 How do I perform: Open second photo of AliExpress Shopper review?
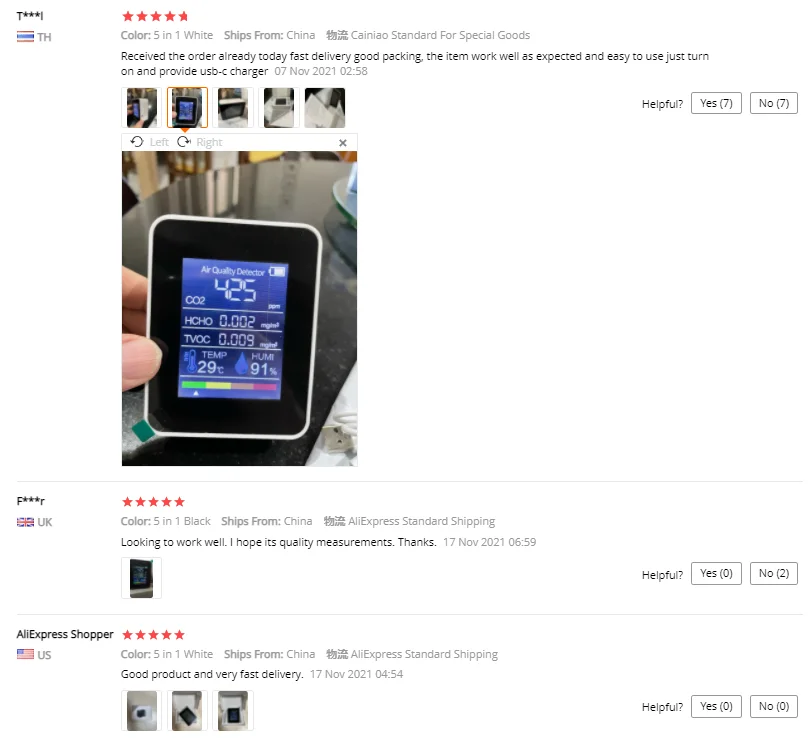pos(187,711)
